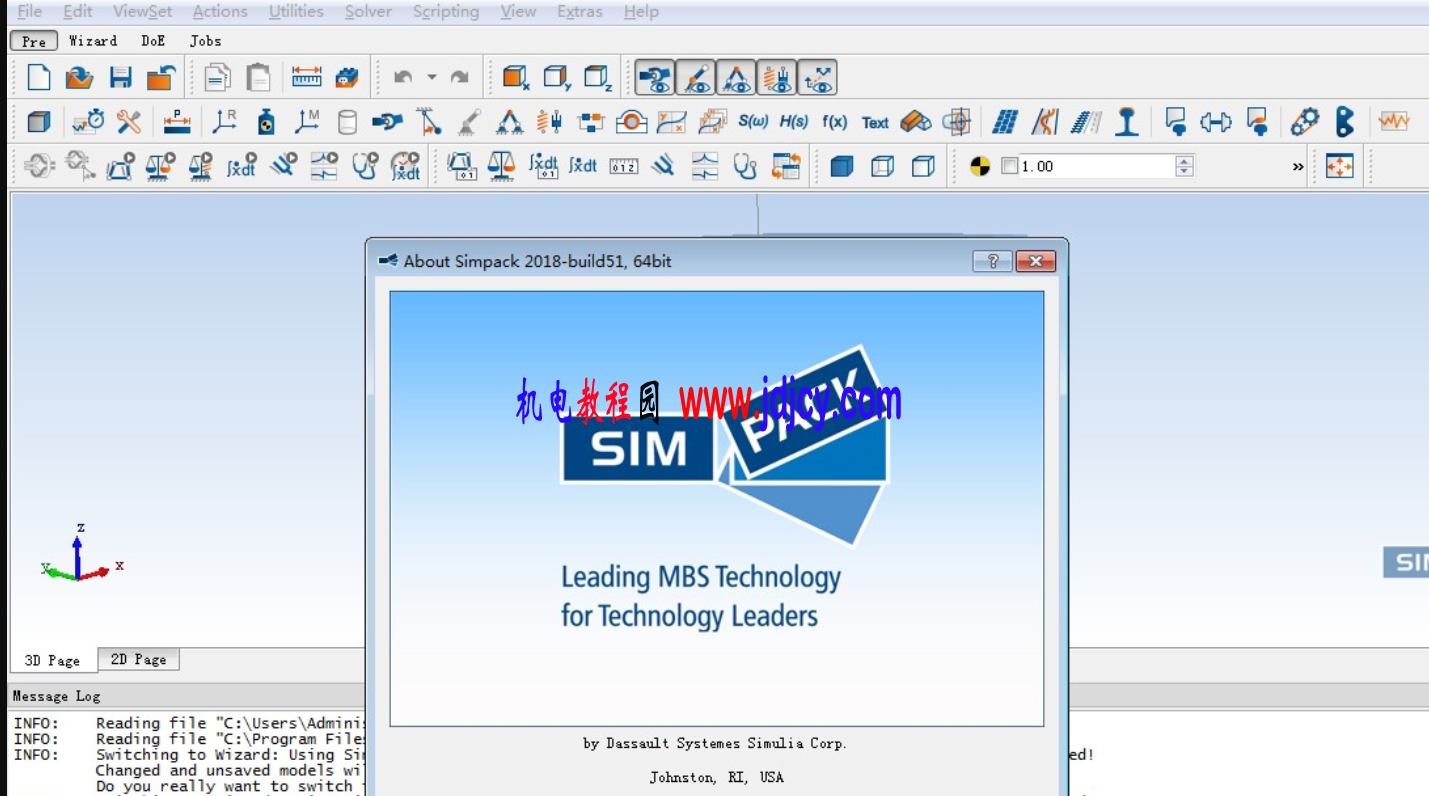This screenshot has width=1429, height=796.
Task: Create a reference frame R icon
Action: click(225, 122)
